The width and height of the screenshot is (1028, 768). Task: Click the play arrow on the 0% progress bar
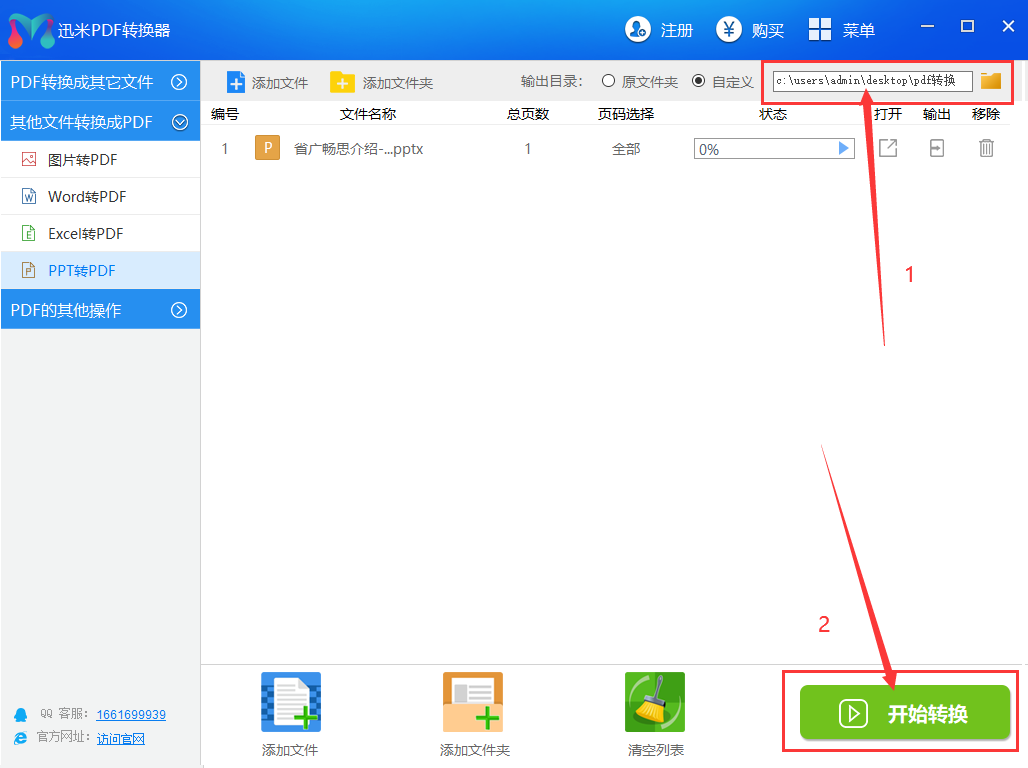tap(844, 149)
